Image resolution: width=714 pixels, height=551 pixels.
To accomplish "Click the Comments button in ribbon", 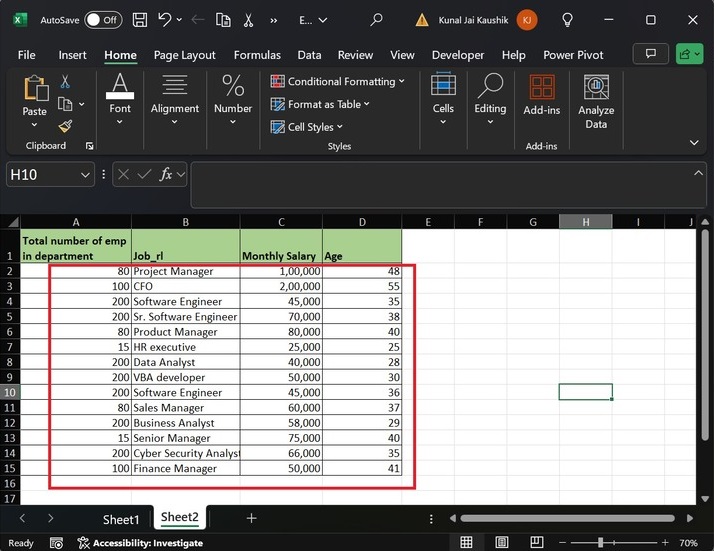I will point(651,54).
